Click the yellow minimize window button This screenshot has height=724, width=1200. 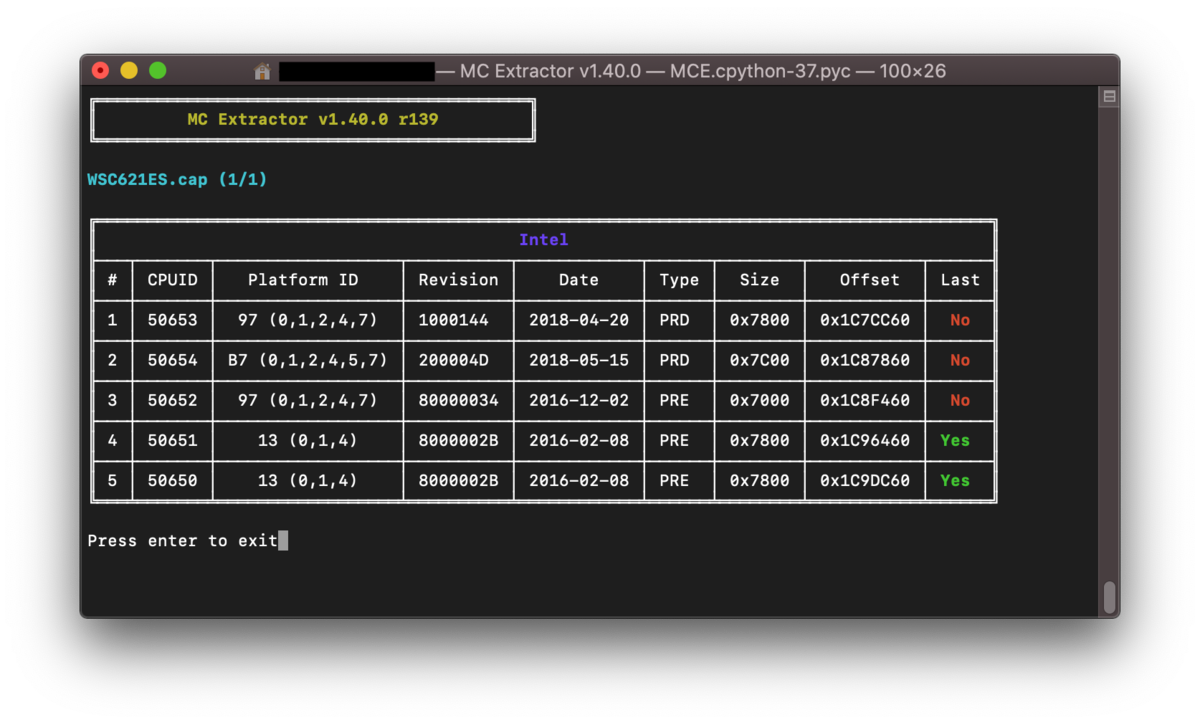pyautogui.click(x=129, y=71)
